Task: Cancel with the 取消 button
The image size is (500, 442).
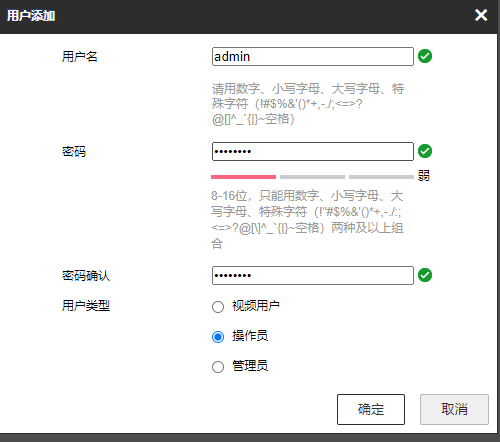Action: [454, 409]
